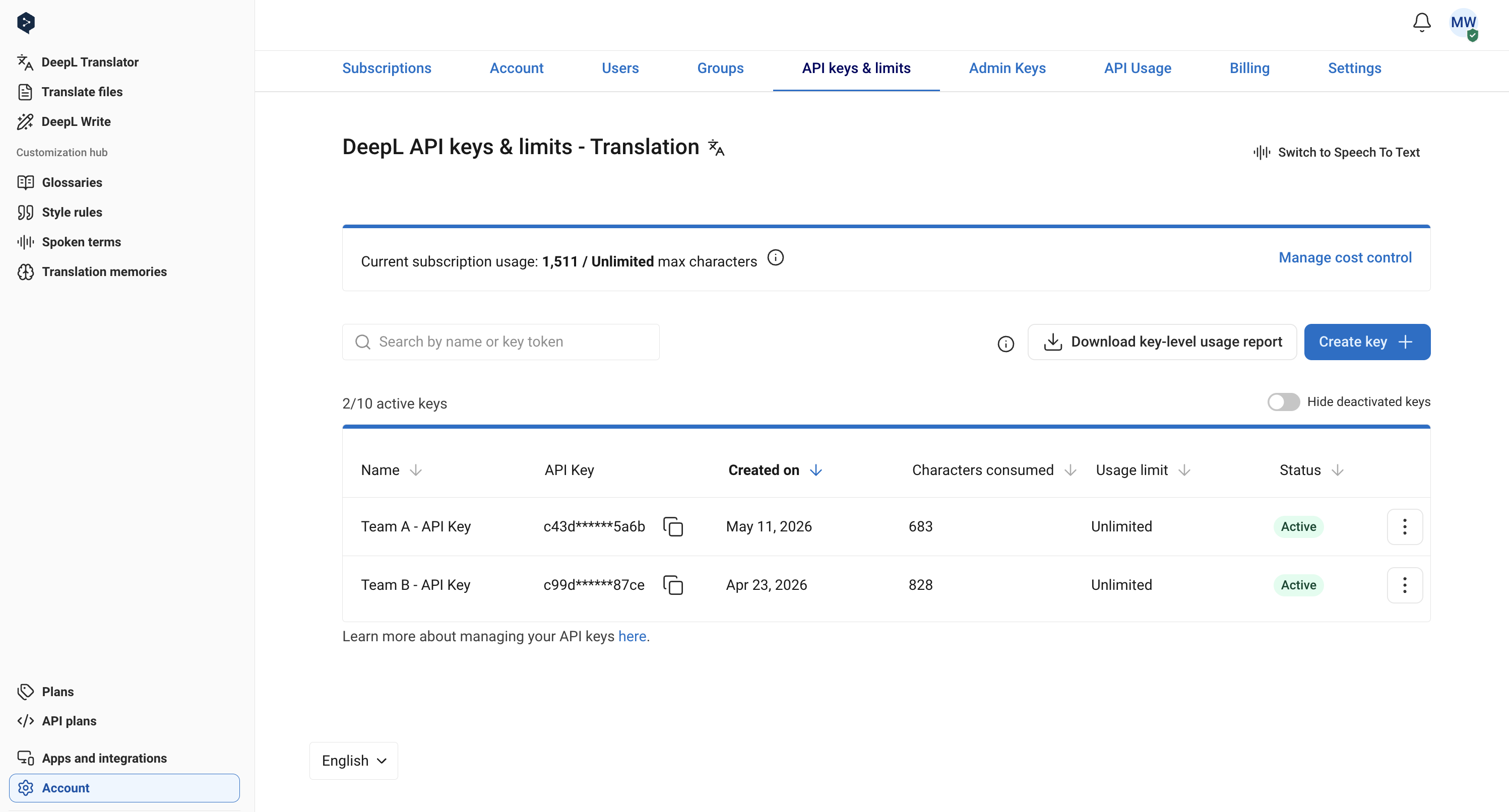Click the Style rules quote icon
1509x812 pixels.
(26, 212)
